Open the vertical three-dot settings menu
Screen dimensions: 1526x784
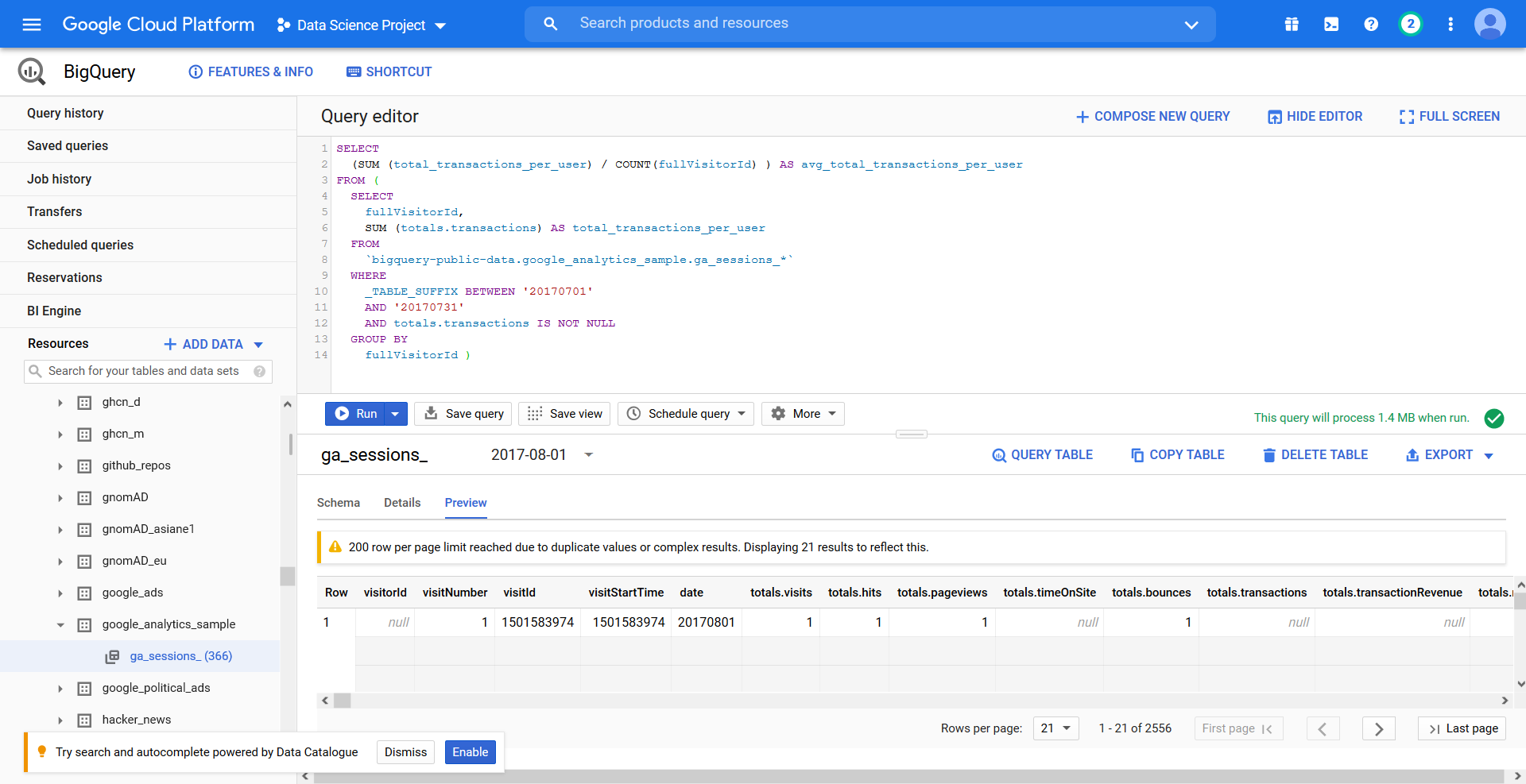pos(1450,25)
